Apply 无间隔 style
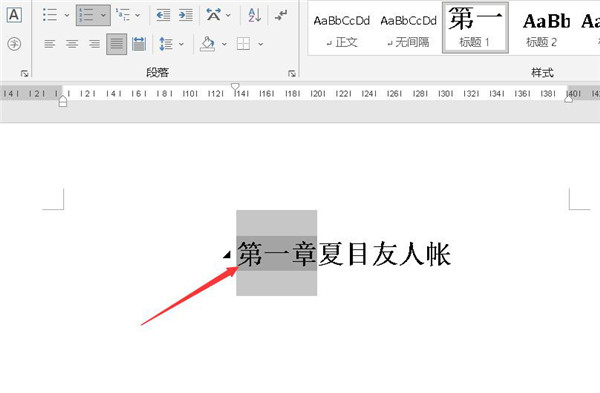This screenshot has width=600, height=393. point(408,29)
